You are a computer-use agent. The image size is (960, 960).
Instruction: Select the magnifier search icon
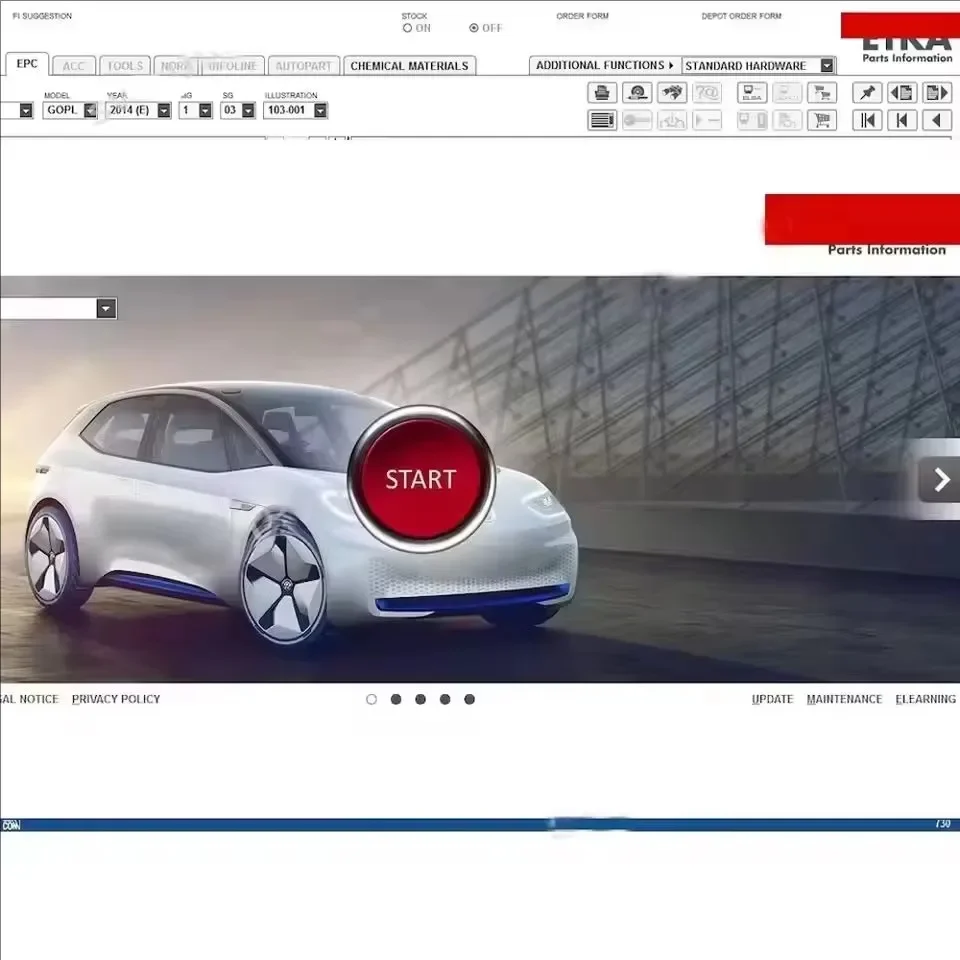pos(637,93)
